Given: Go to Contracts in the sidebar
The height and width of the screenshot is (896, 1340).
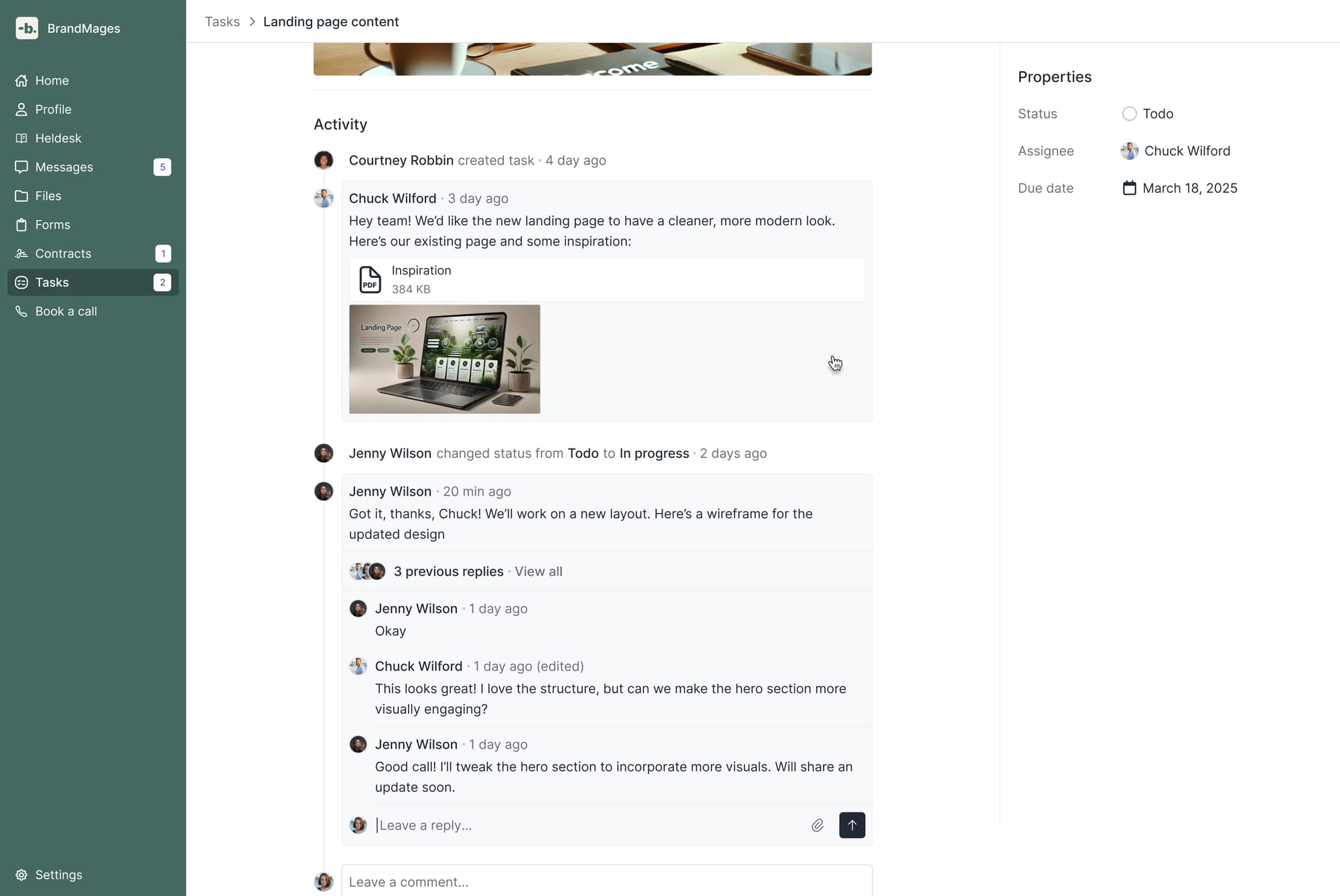Looking at the screenshot, I should click(63, 253).
